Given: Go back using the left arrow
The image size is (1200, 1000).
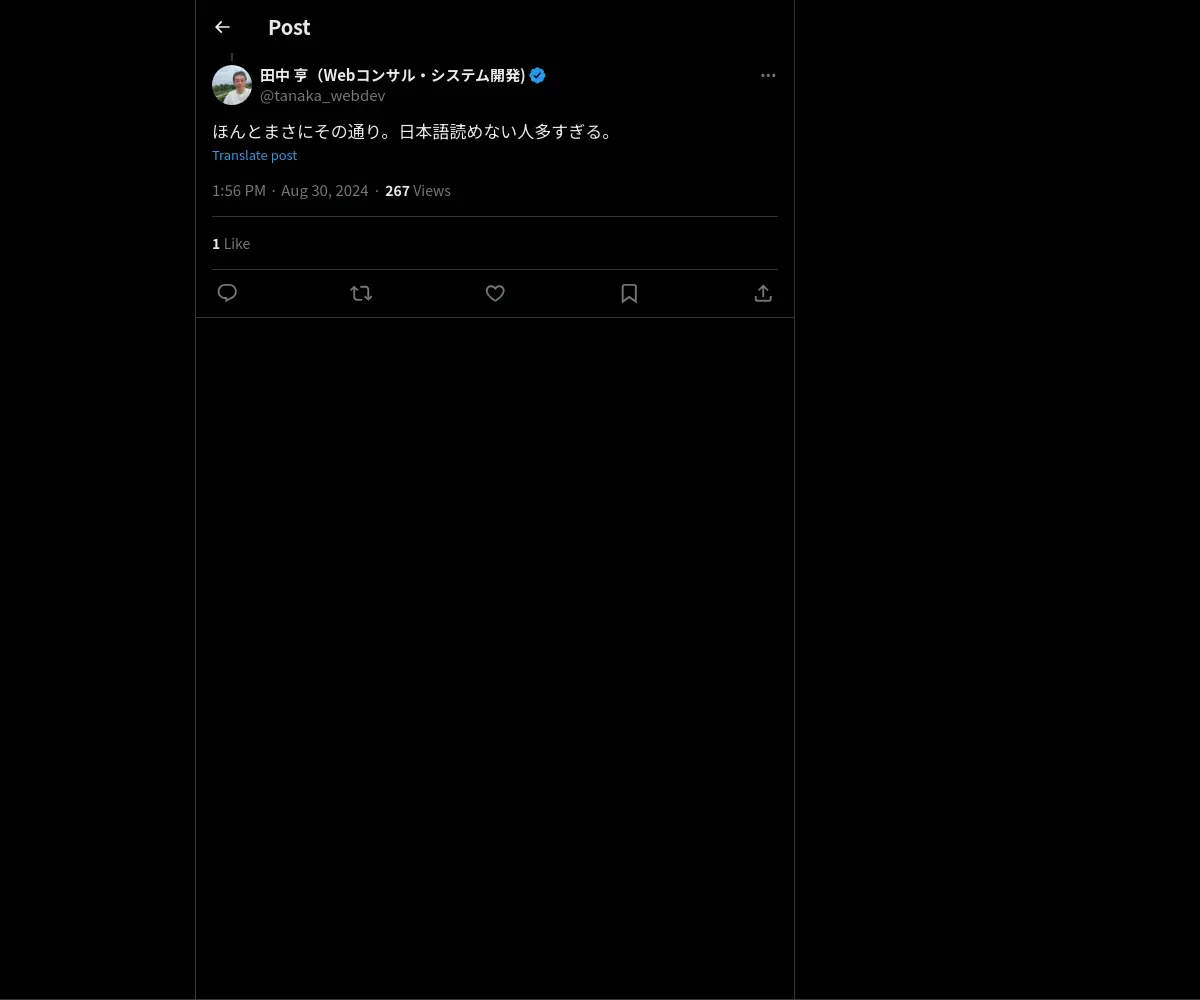Looking at the screenshot, I should click(222, 27).
